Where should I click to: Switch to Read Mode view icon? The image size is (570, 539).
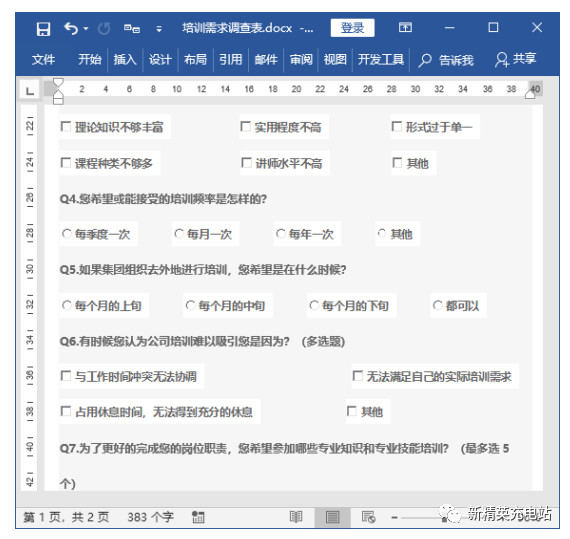[x=296, y=516]
